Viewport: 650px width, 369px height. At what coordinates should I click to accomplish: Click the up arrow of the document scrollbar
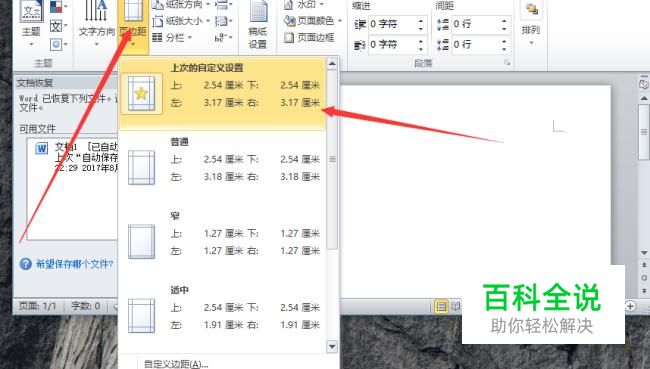tap(644, 98)
